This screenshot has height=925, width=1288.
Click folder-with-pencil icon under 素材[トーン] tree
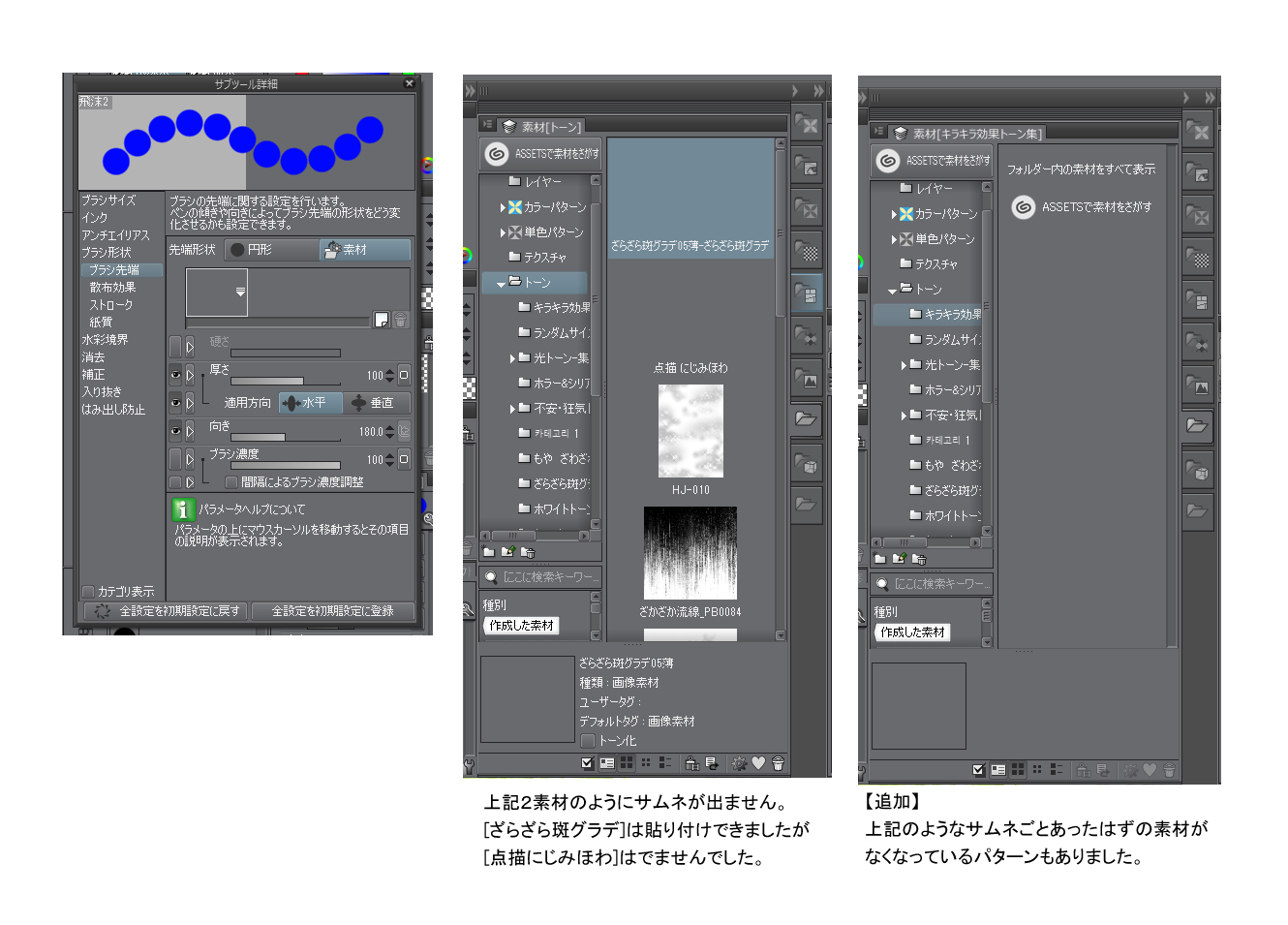(x=507, y=552)
